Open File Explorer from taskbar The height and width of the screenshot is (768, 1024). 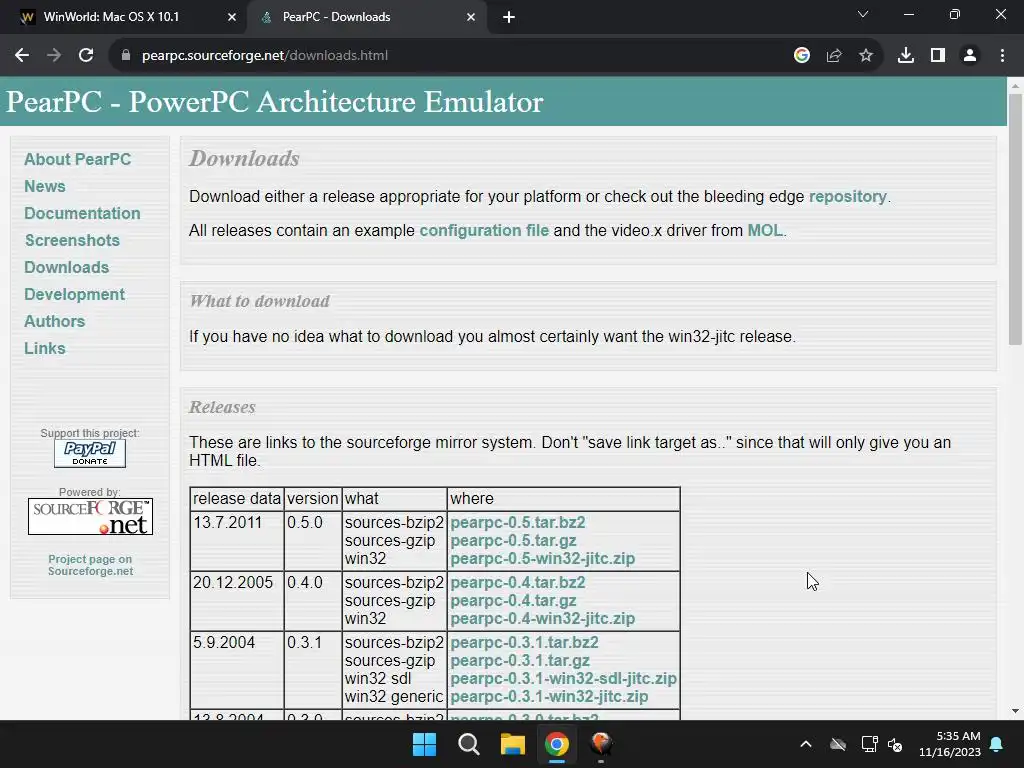[513, 744]
